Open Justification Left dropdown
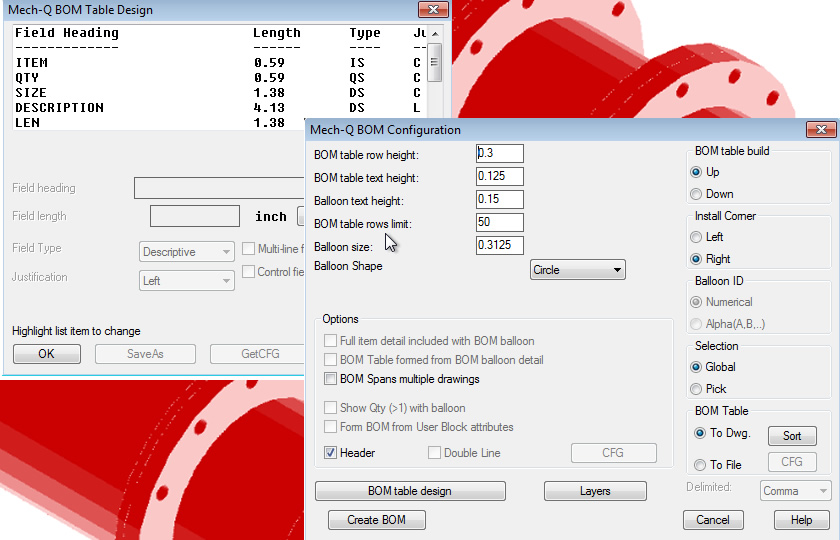The width and height of the screenshot is (840, 540). pos(186,281)
